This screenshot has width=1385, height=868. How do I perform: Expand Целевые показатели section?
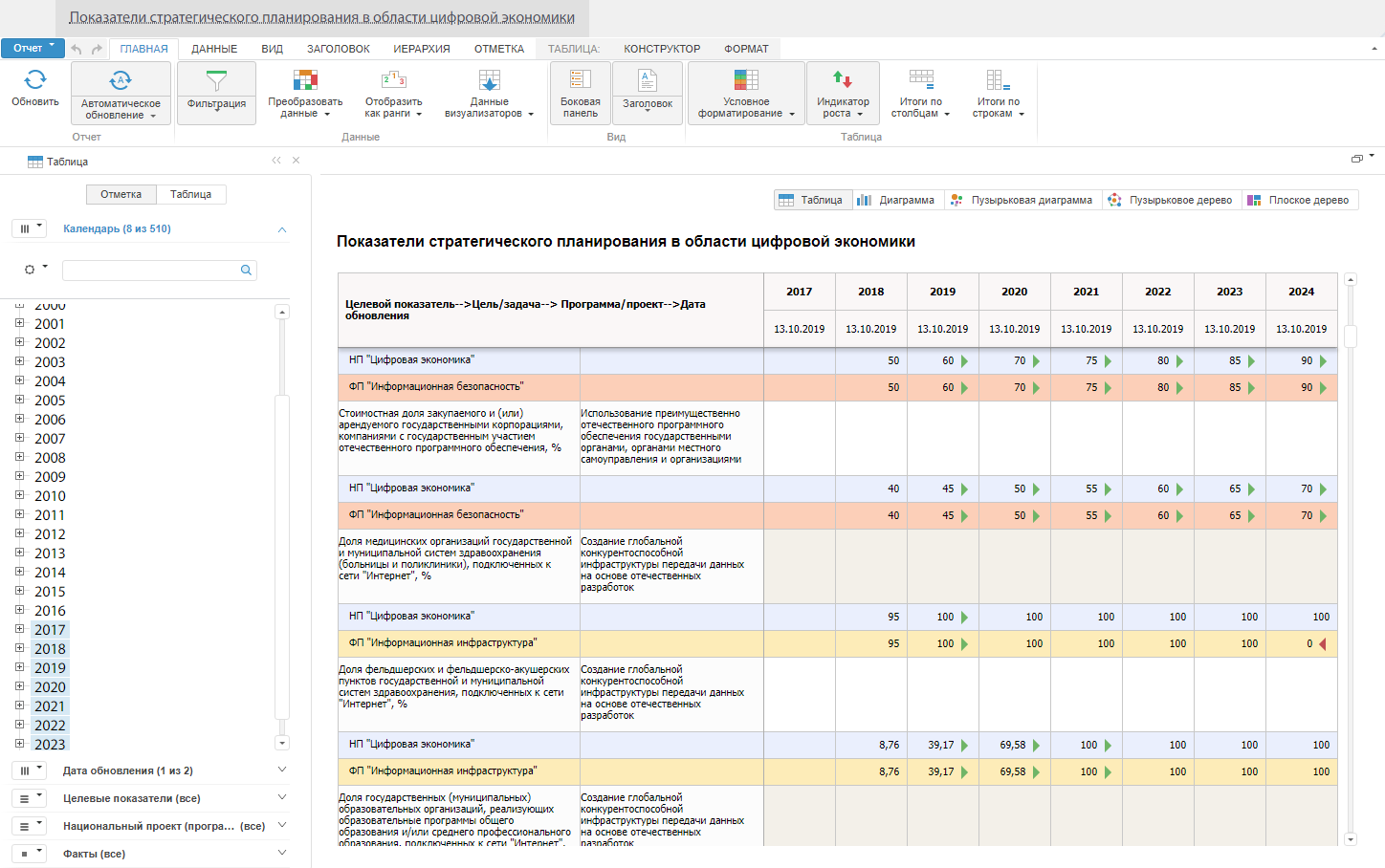click(282, 797)
